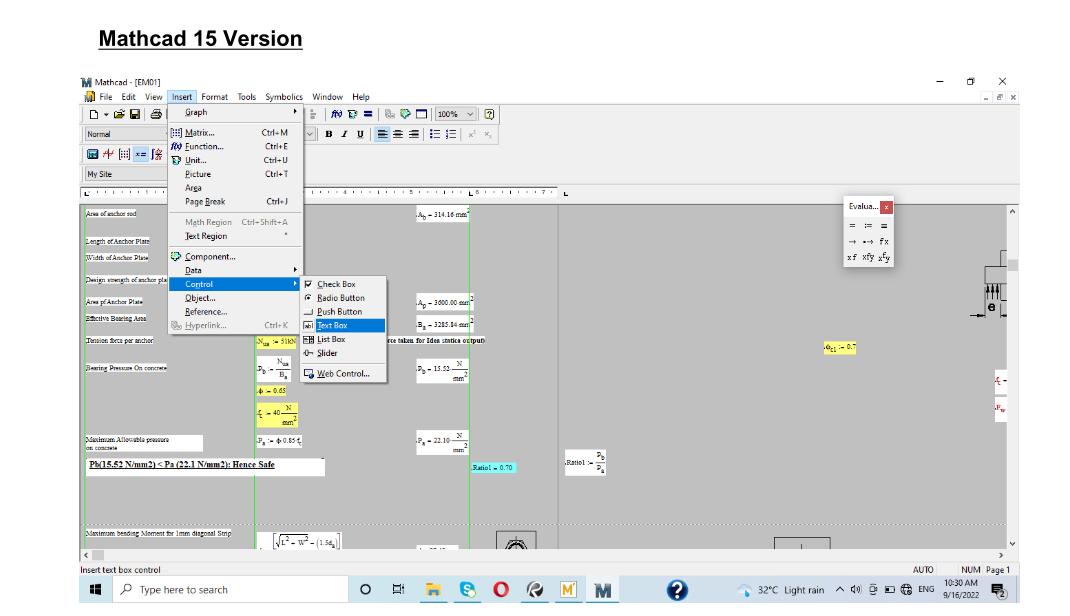Toggle Bold text formatting
This screenshot has width=1070, height=616.
329,134
